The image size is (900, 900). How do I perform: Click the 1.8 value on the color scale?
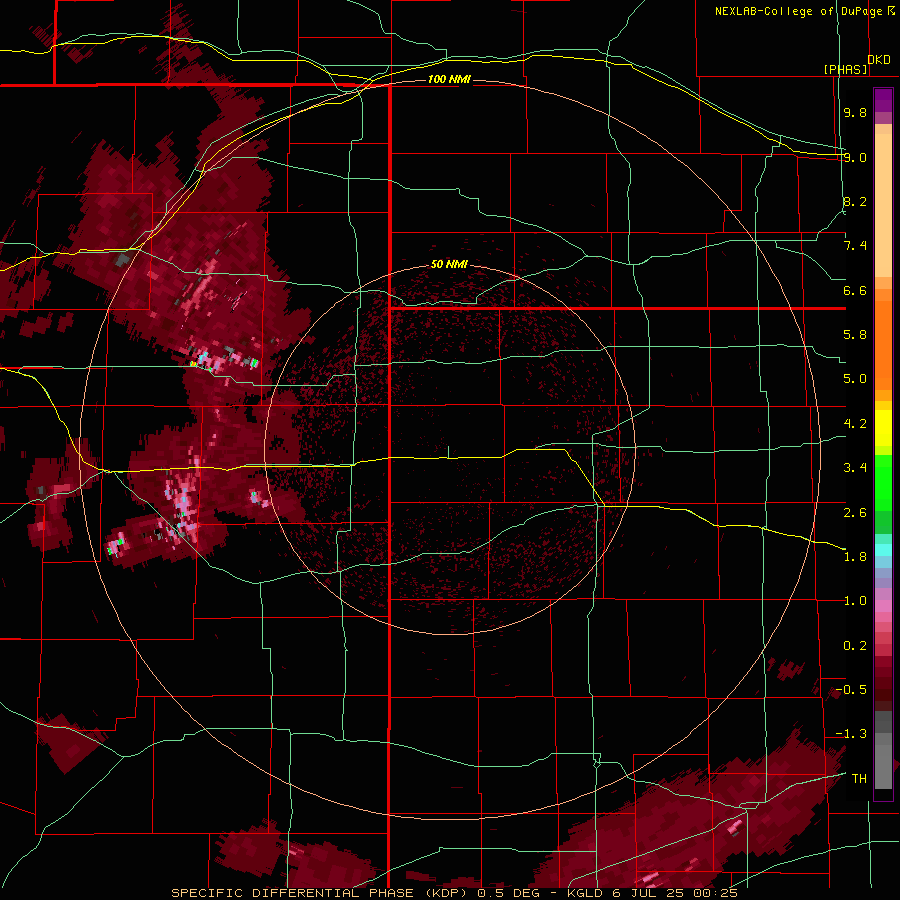(855, 557)
